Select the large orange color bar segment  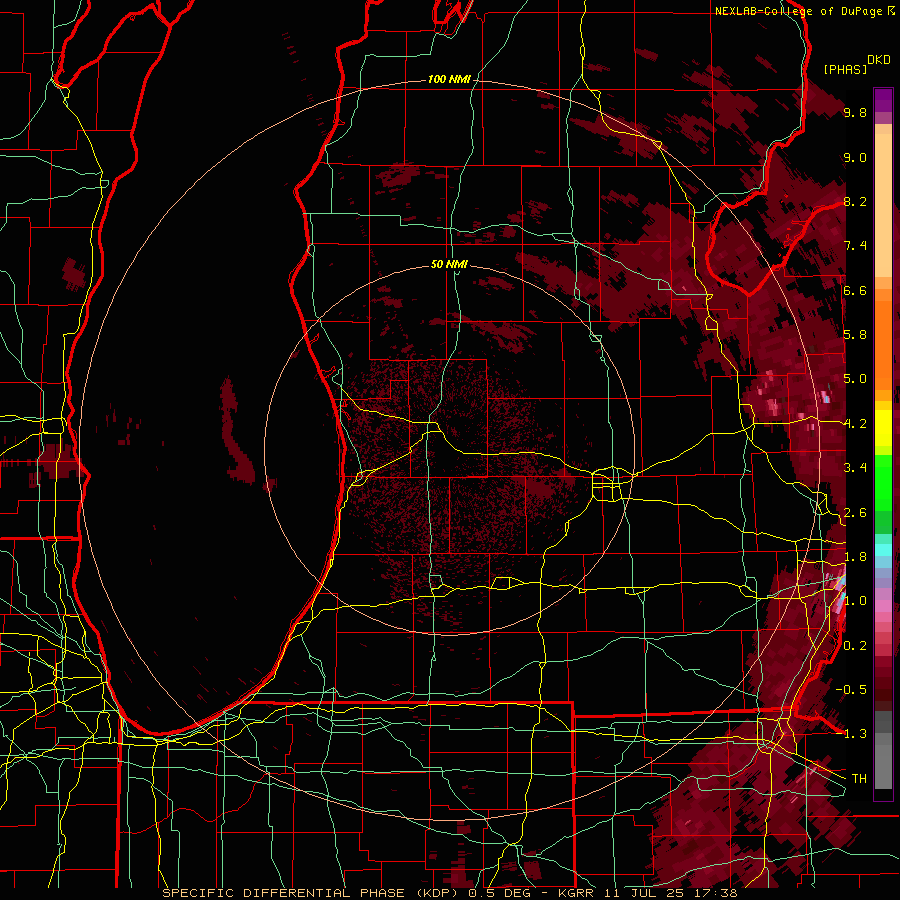[x=883, y=345]
